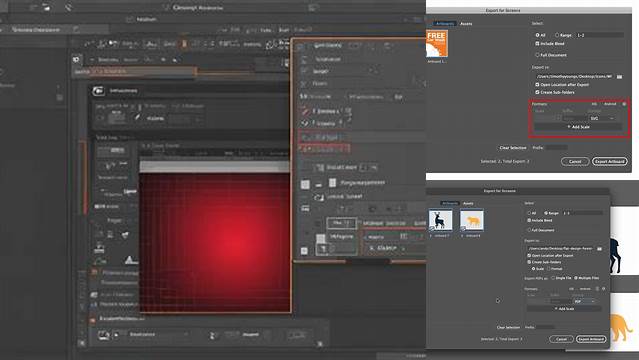Open Formats settings gear in SVG export dialog
The height and width of the screenshot is (360, 639).
tap(624, 104)
